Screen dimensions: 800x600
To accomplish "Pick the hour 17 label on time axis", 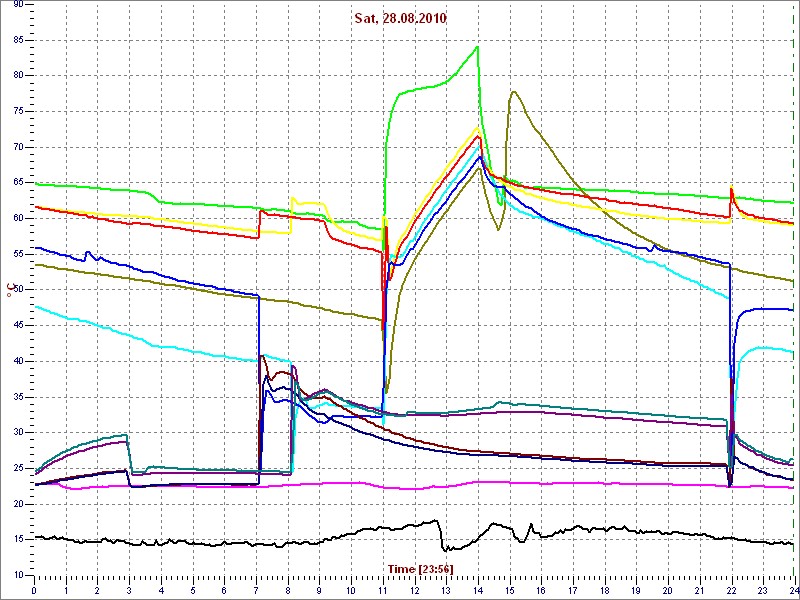I will (x=572, y=589).
